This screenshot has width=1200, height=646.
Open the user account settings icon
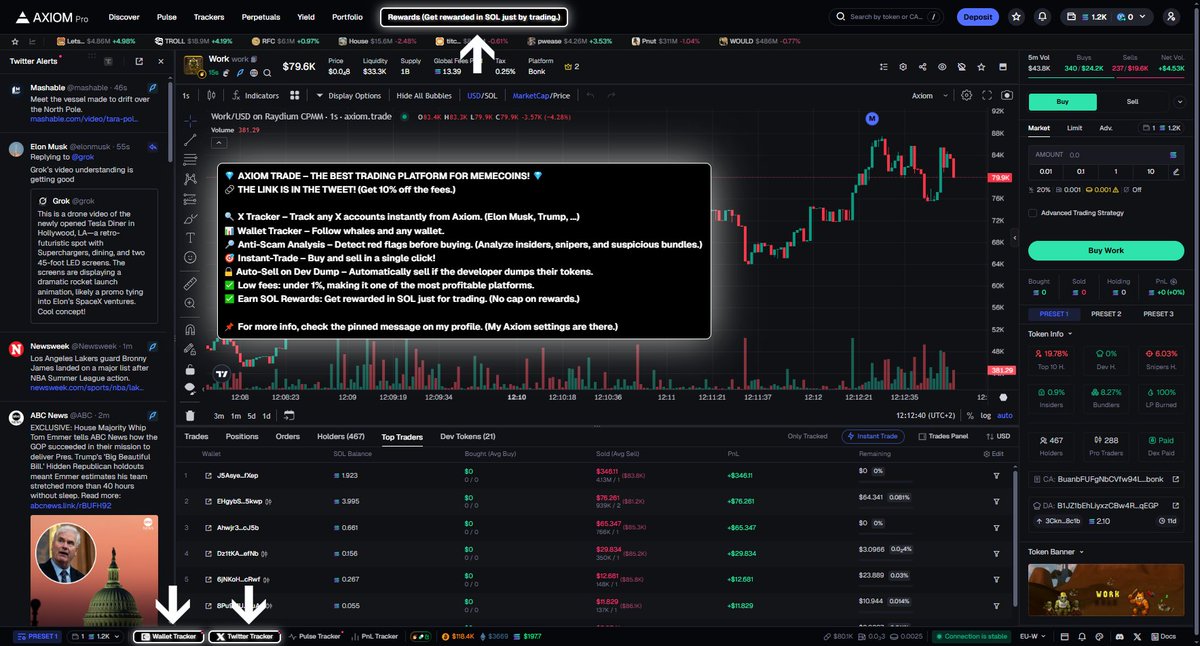1172,17
